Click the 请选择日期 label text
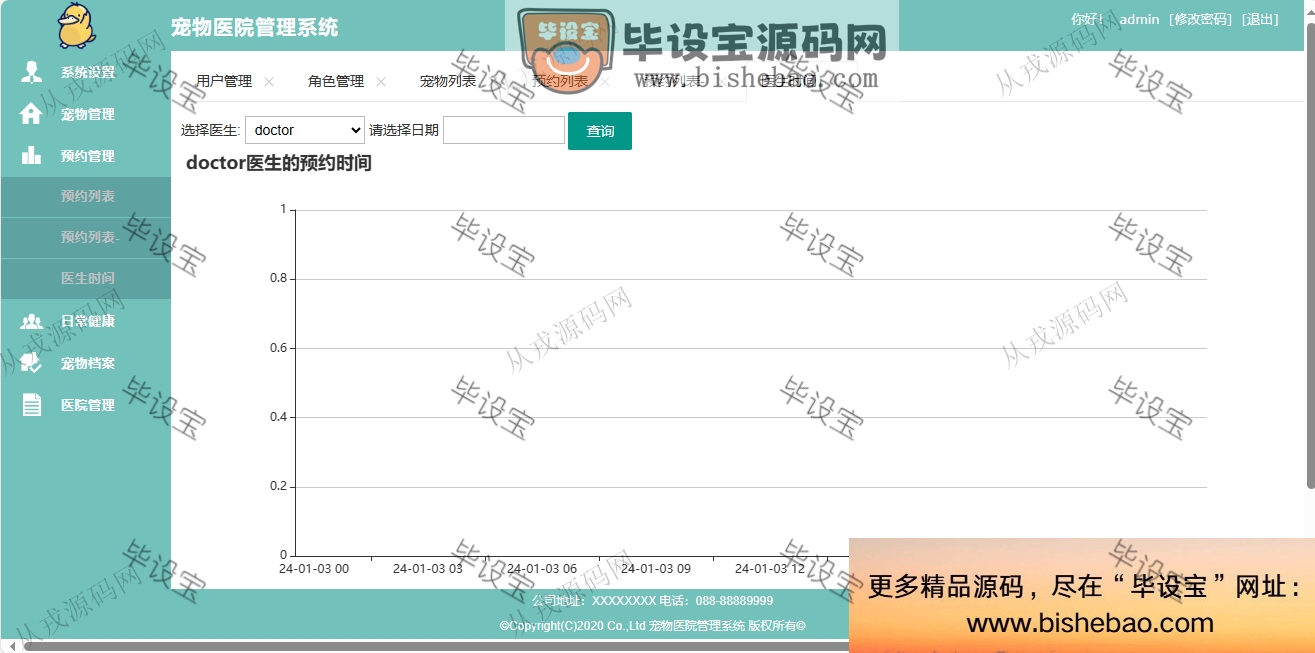The width and height of the screenshot is (1315, 653). pos(404,130)
